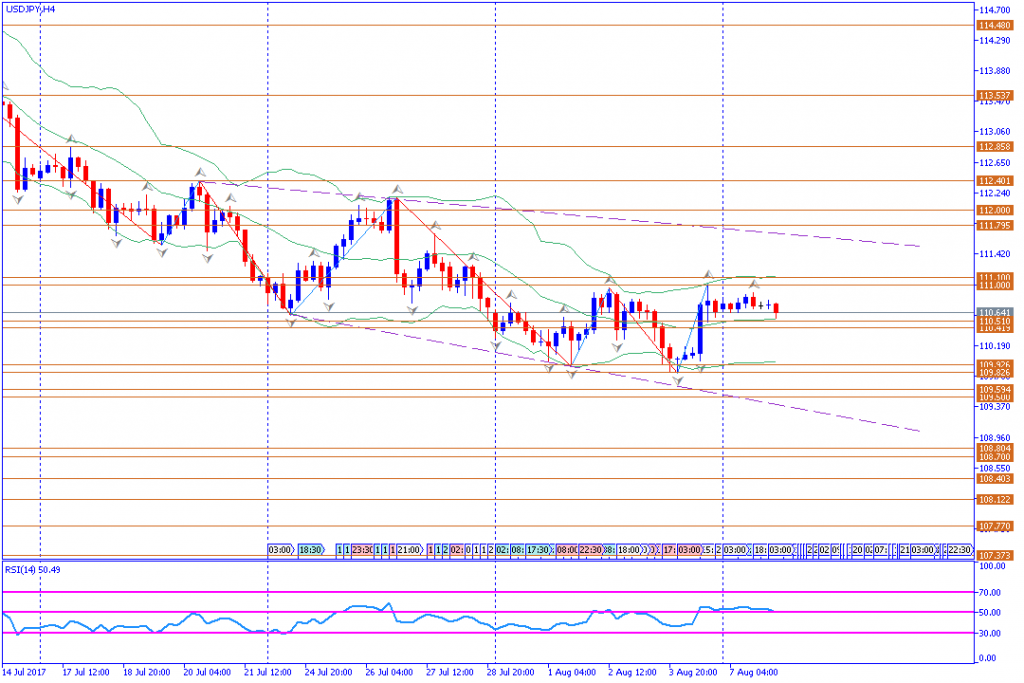The image size is (1024, 683).
Task: Click the RSI(14) 50.49 indicator label
Action: (32, 570)
